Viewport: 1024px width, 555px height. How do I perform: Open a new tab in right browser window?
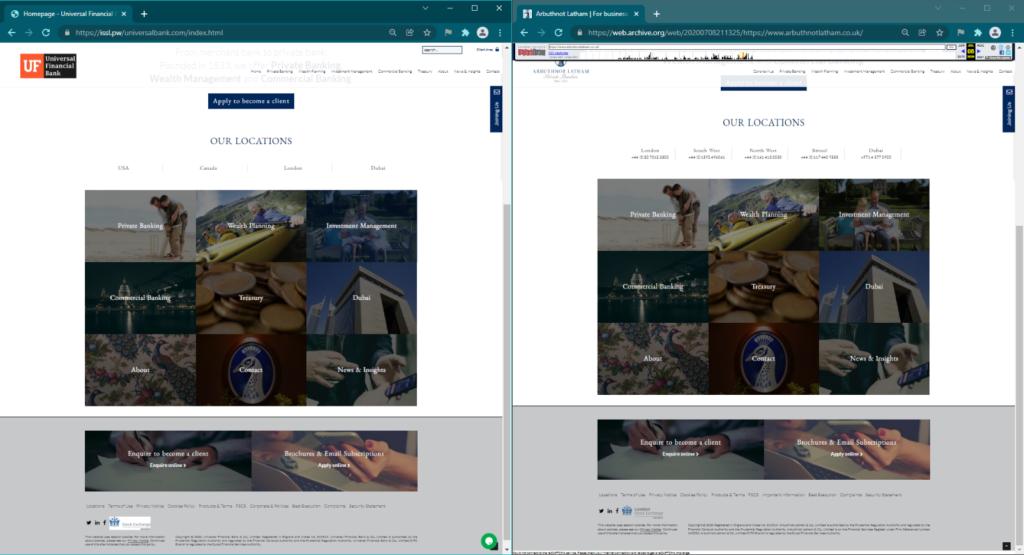coord(656,14)
